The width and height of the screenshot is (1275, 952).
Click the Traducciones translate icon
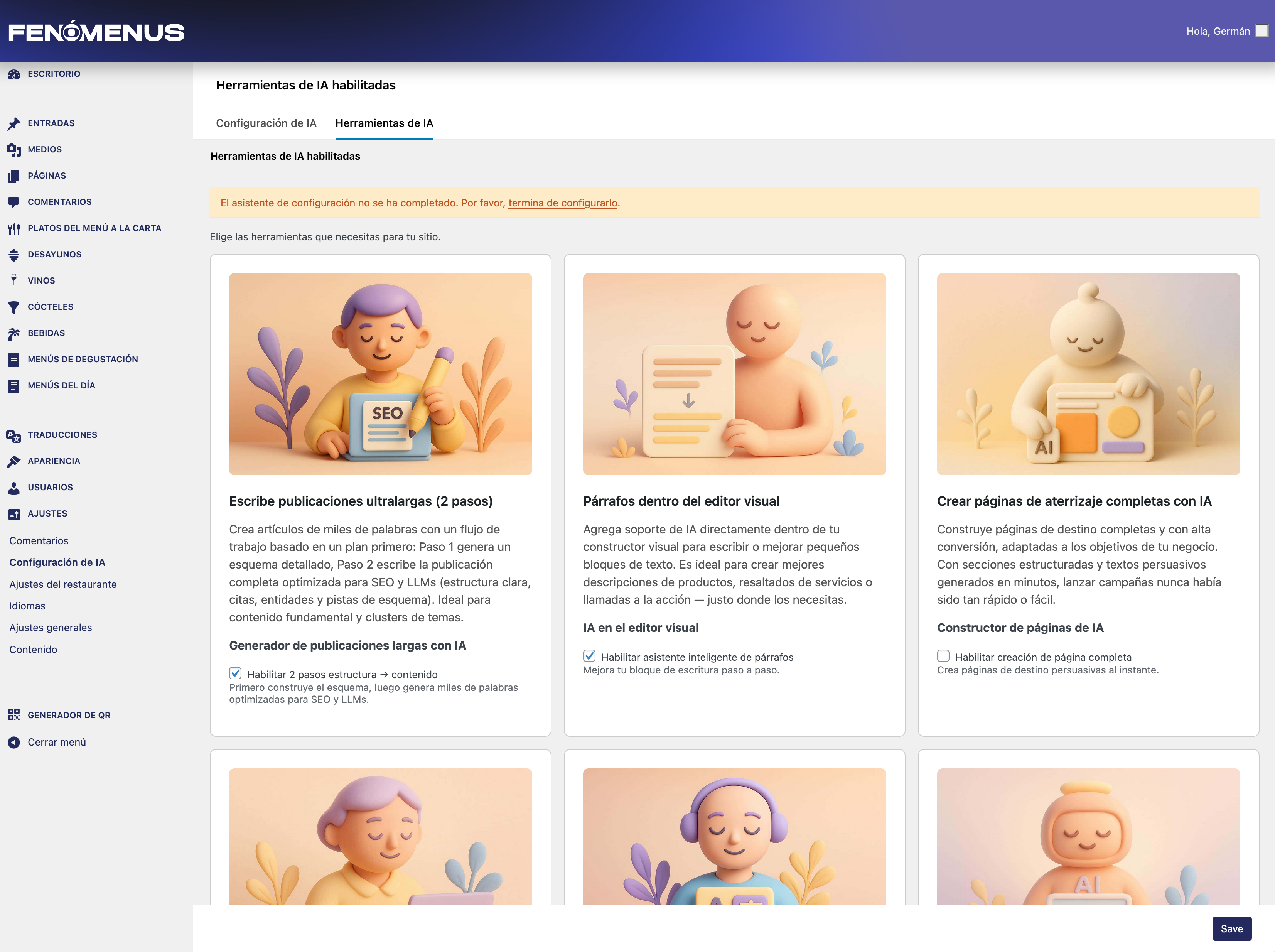point(14,435)
